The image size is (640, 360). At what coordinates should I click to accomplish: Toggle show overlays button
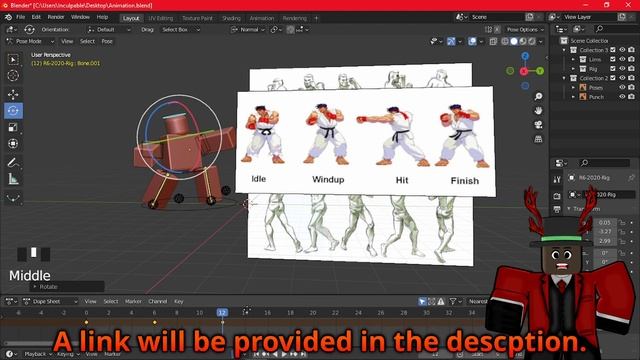tap(472, 41)
